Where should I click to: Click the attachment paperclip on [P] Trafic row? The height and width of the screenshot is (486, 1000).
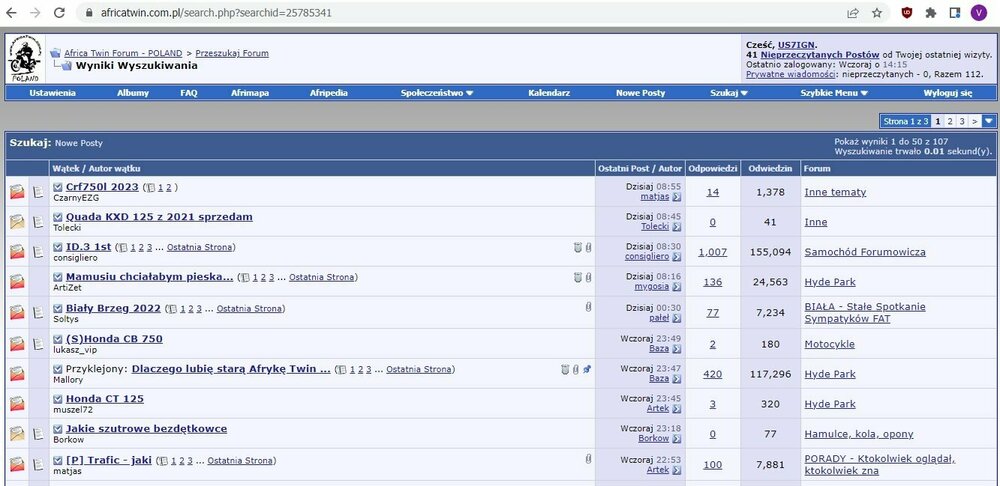point(588,458)
